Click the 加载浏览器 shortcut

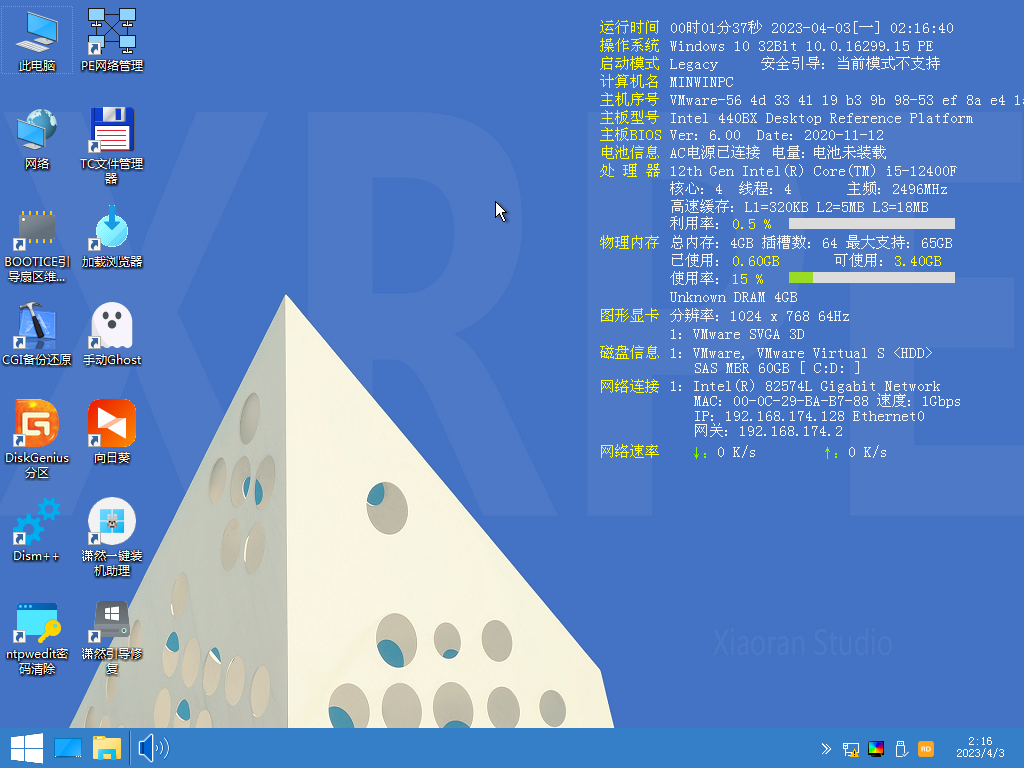coord(111,230)
